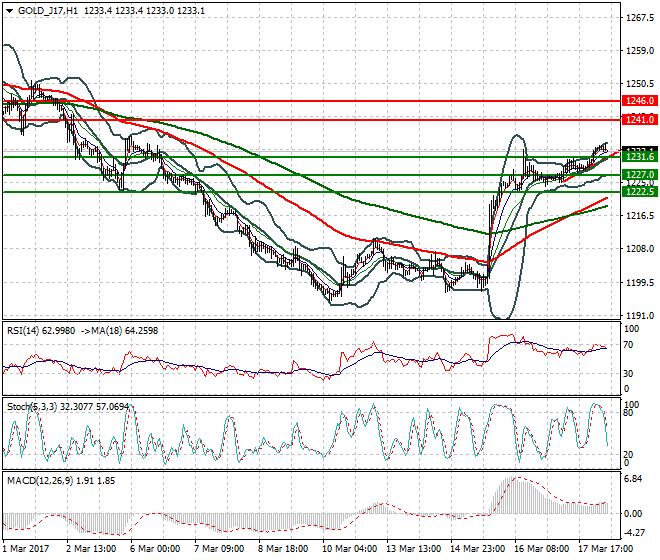Select the 1227.0 green support level label
This screenshot has width=660, height=560.
pyautogui.click(x=640, y=175)
